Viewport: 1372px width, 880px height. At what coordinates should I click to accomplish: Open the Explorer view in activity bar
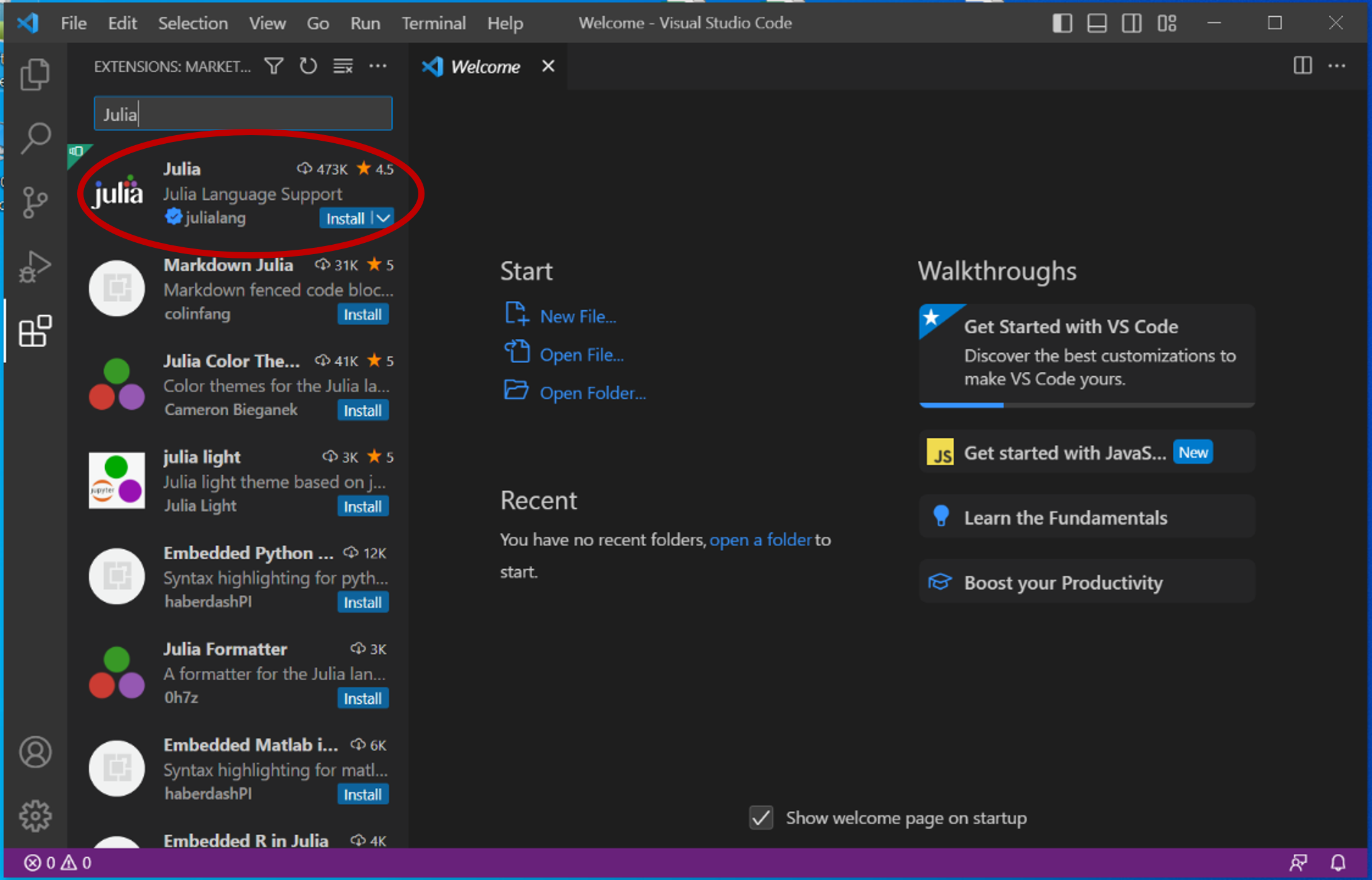(35, 75)
